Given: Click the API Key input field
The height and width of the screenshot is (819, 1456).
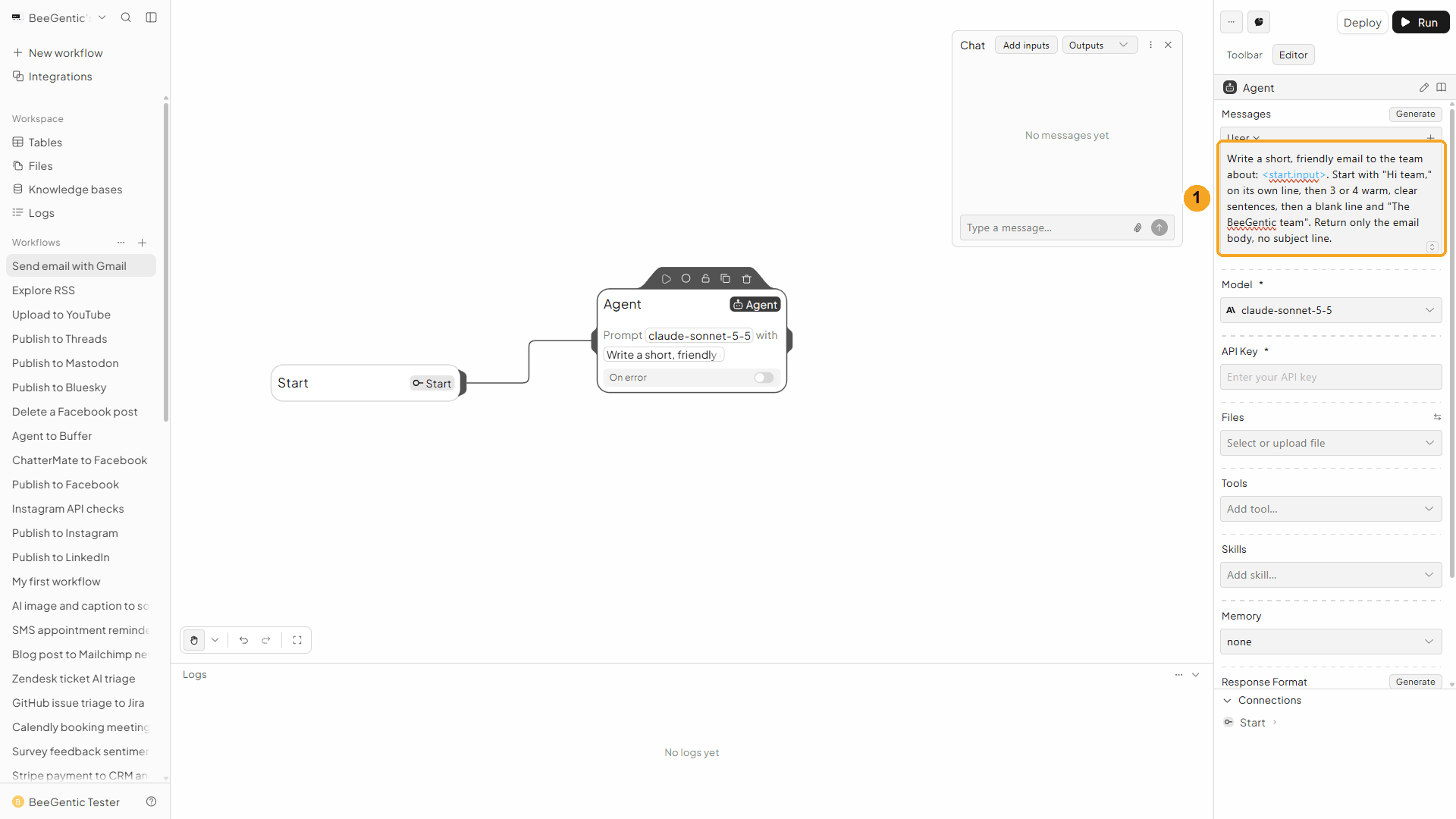Looking at the screenshot, I should 1331,377.
